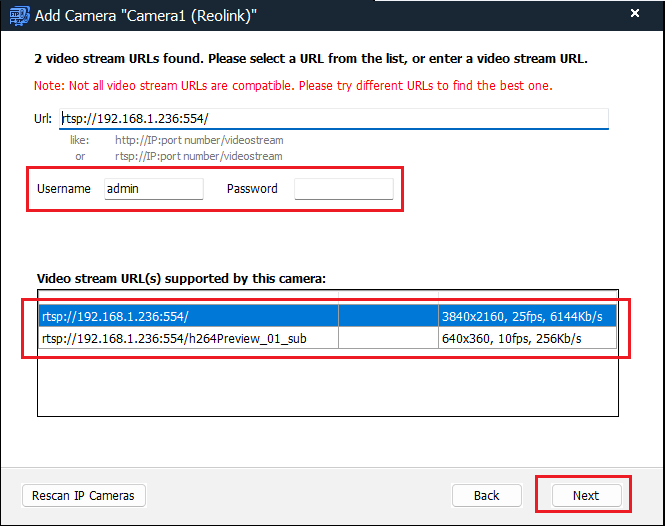Focus the Url input field
665x526 pixels.
click(334, 118)
